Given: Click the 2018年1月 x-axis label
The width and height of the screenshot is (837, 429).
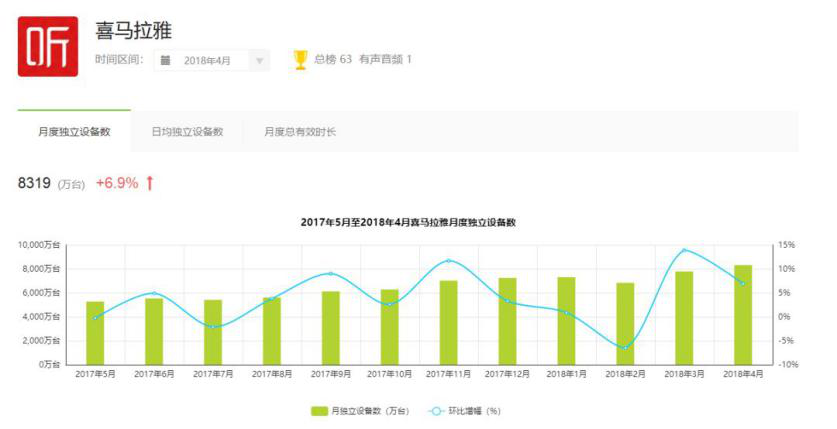Looking at the screenshot, I should pyautogui.click(x=566, y=374).
